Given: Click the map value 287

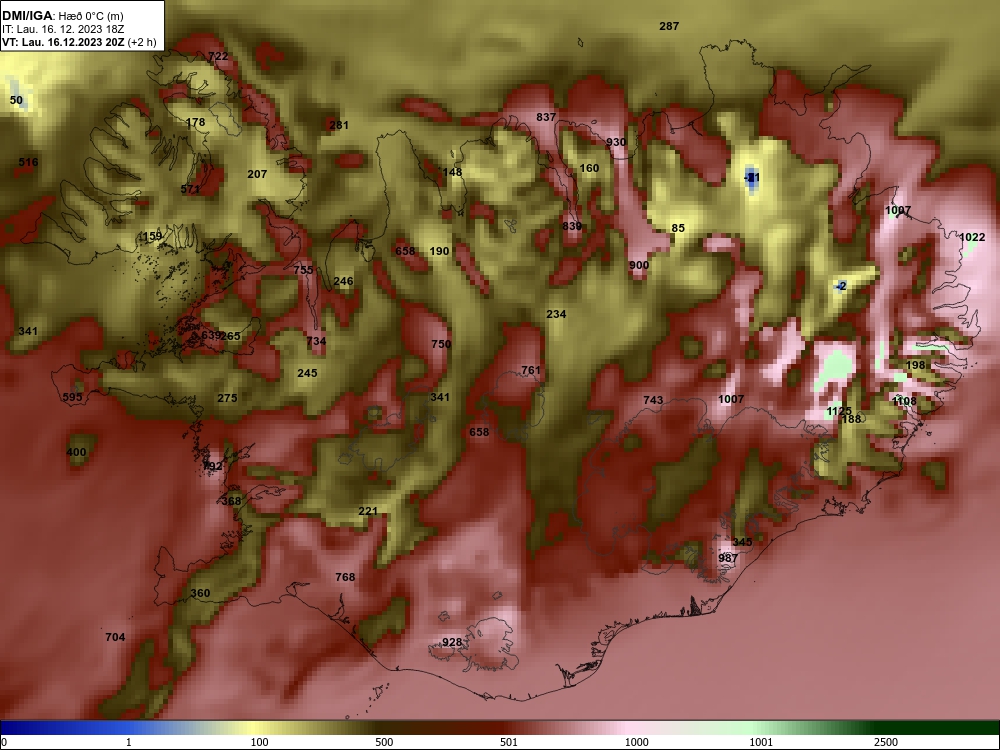Looking at the screenshot, I should coord(669,26).
